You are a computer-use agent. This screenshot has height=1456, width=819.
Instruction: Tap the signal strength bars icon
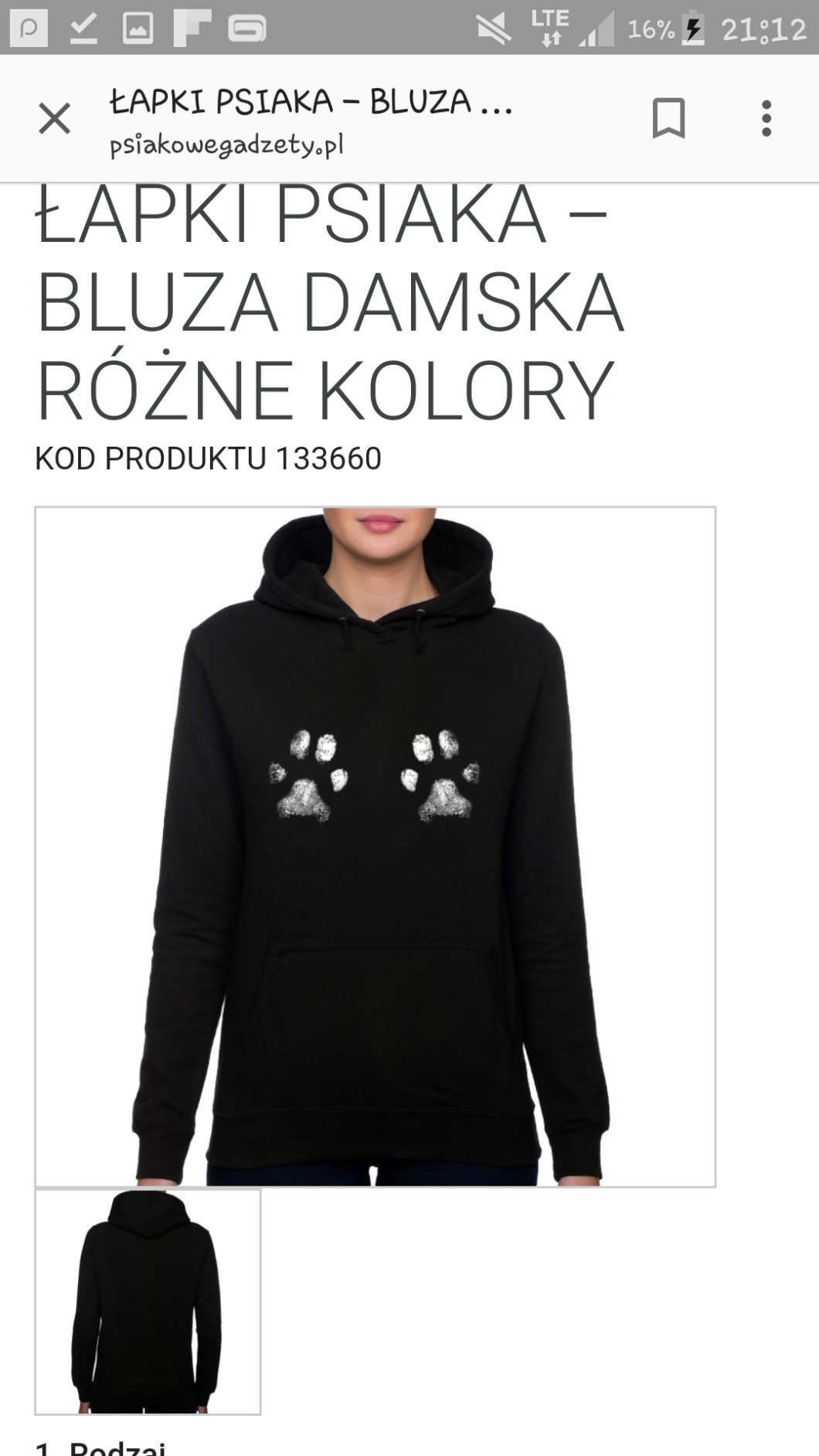pyautogui.click(x=596, y=29)
